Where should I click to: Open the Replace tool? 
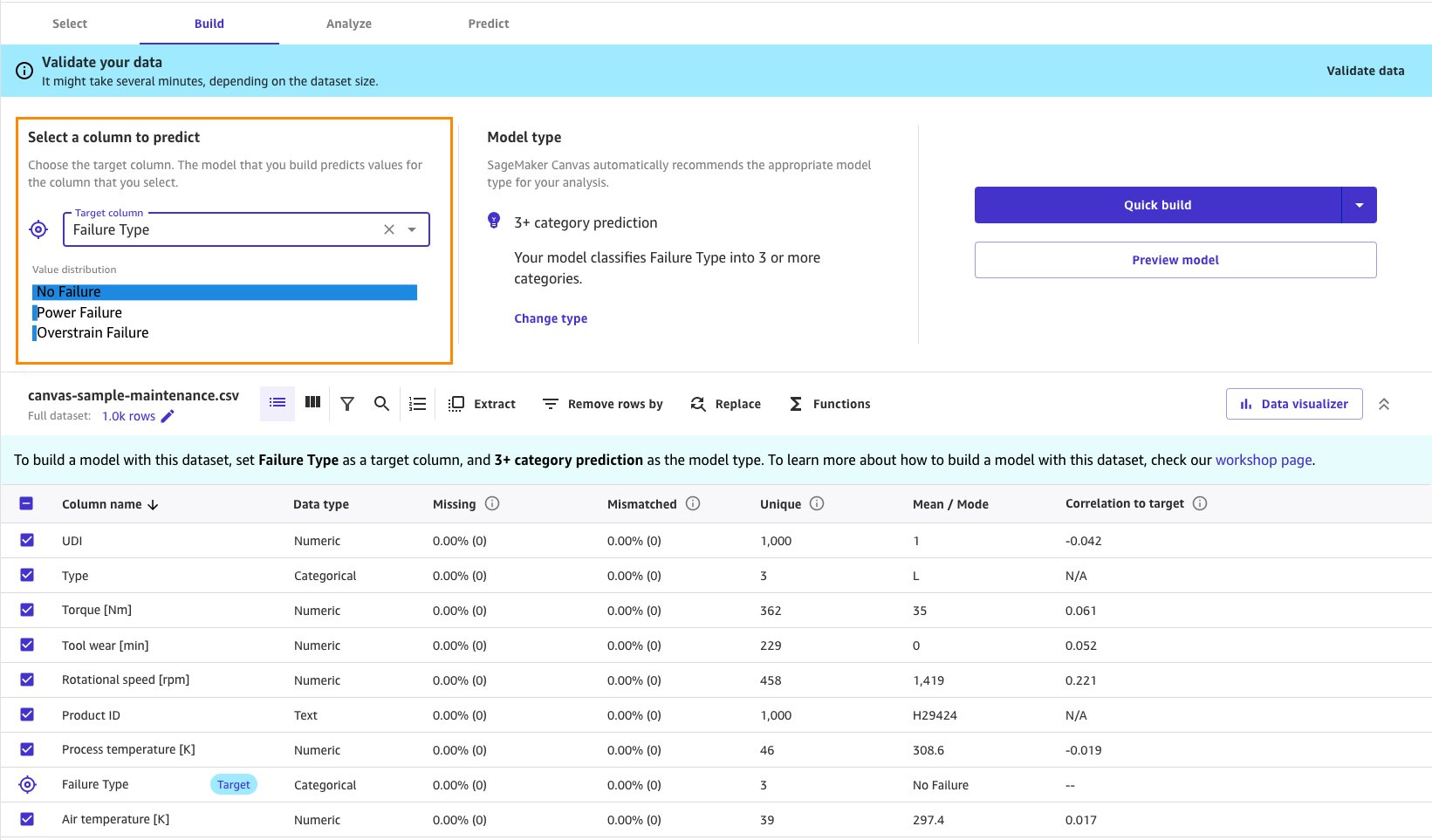pos(725,404)
